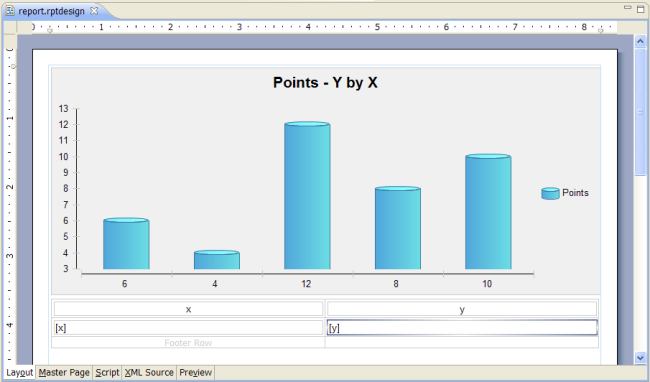Minimize the editor pane
This screenshot has height=382, width=650.
click(x=628, y=7)
